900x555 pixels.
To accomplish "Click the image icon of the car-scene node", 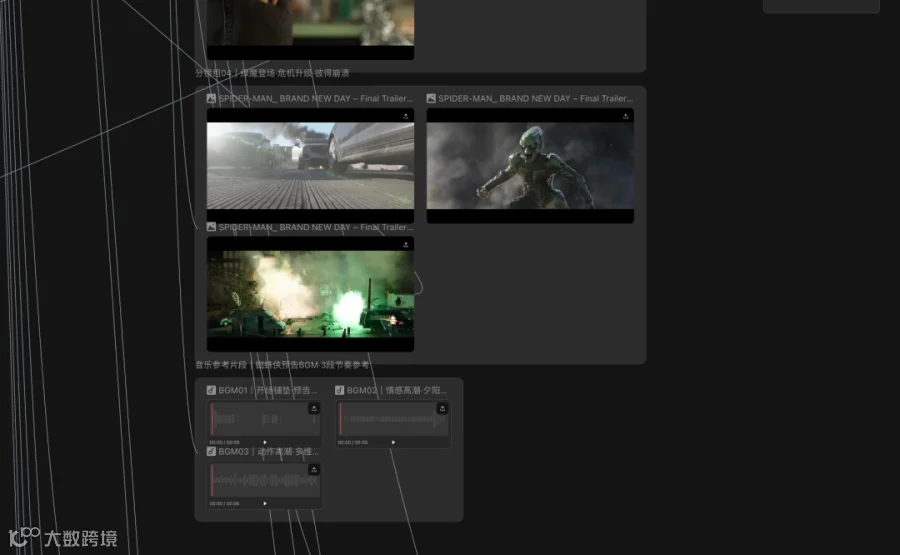I will 211,99.
